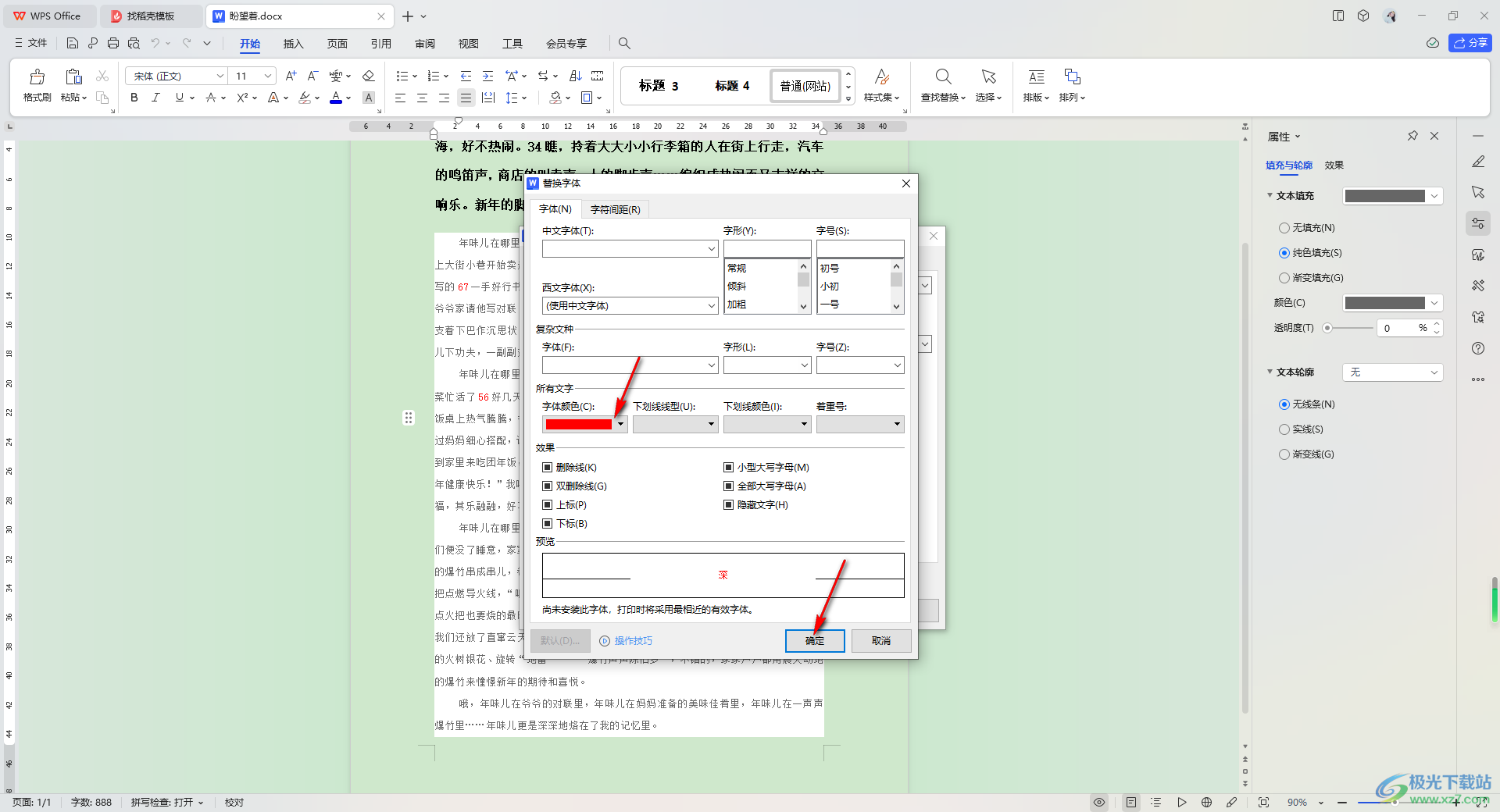Click the Underline icon
This screenshot has height=812, width=1500.
point(180,98)
